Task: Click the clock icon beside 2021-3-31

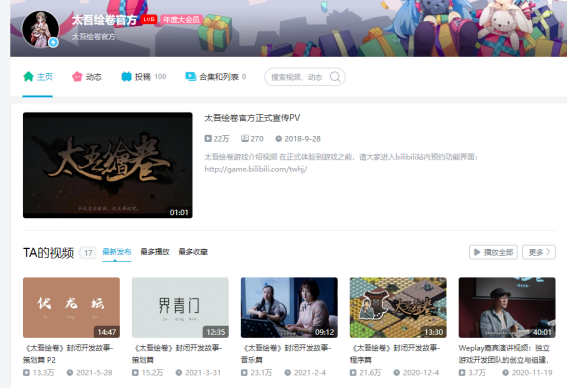Action: coord(179,372)
